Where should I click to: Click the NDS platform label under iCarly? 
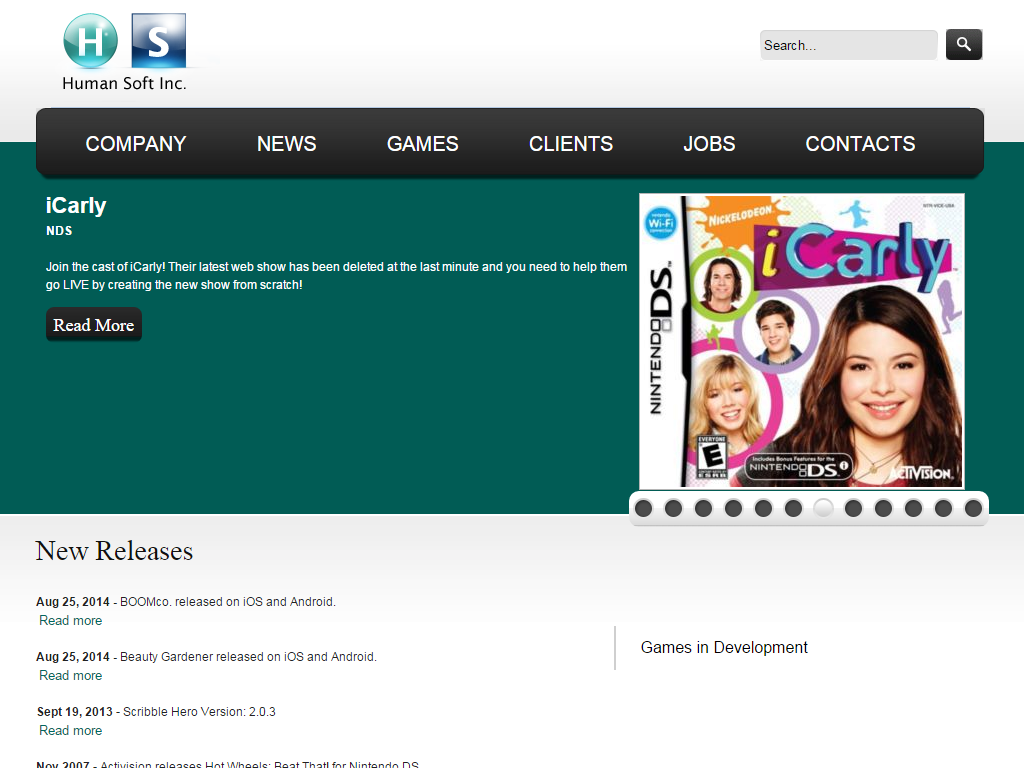(59, 231)
